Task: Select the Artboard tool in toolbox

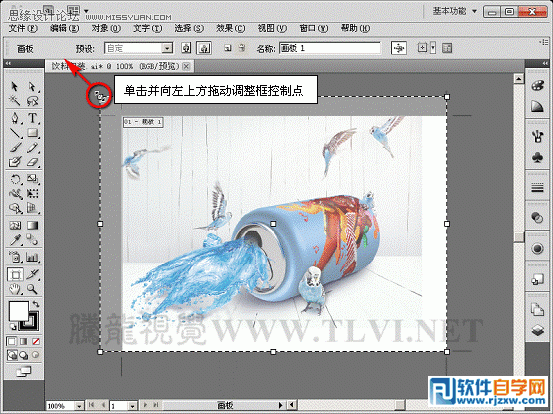Action: tap(15, 274)
